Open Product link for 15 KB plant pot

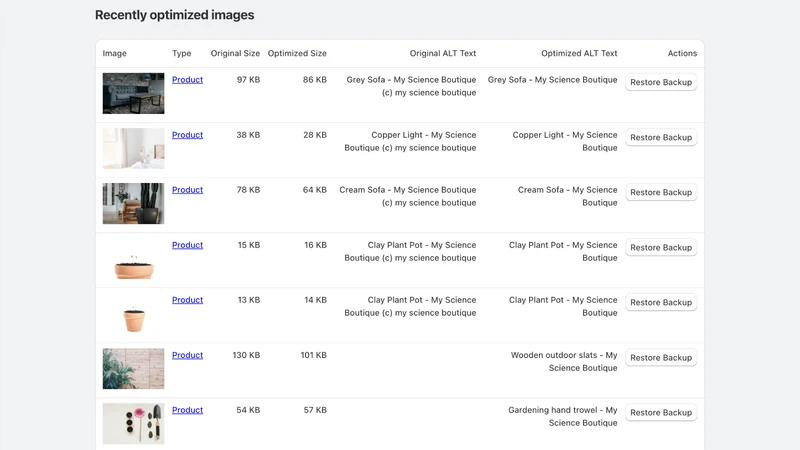click(x=187, y=245)
